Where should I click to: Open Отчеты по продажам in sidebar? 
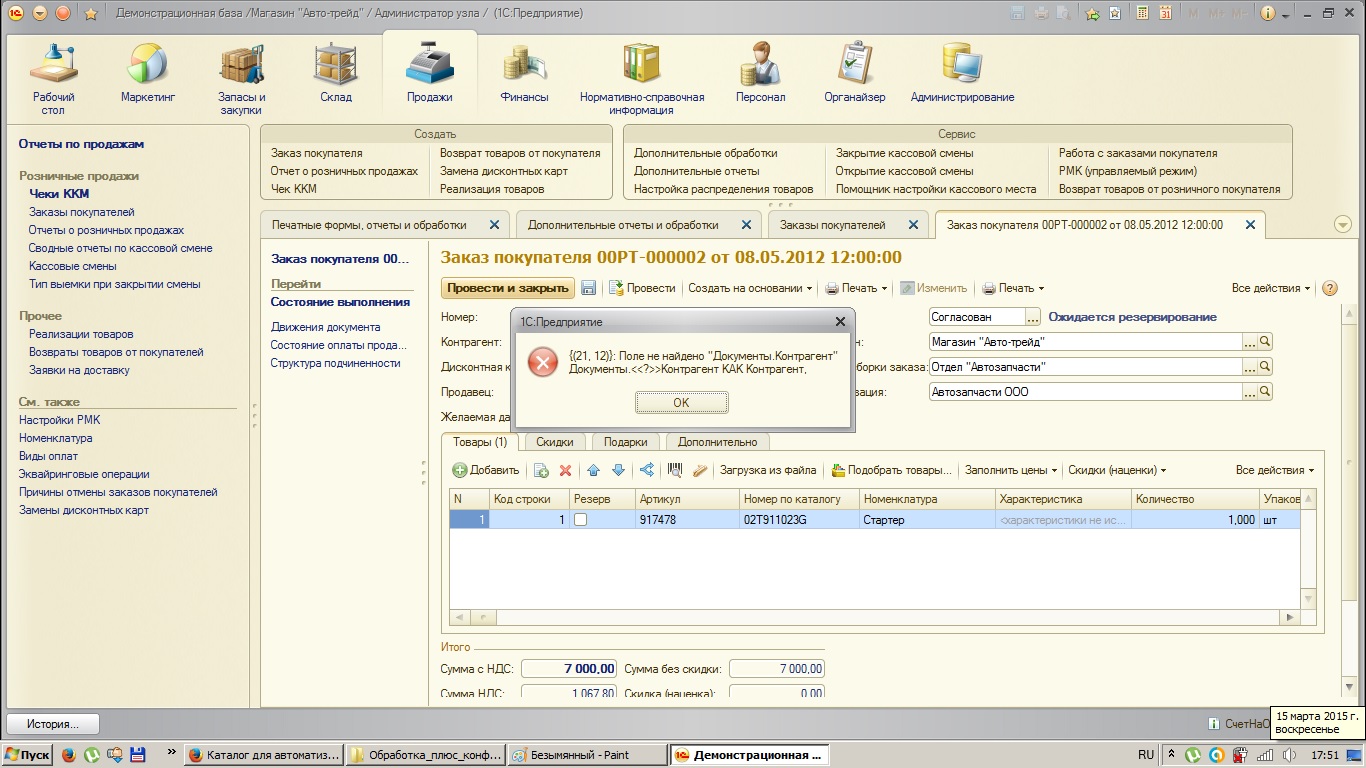pyautogui.click(x=81, y=144)
